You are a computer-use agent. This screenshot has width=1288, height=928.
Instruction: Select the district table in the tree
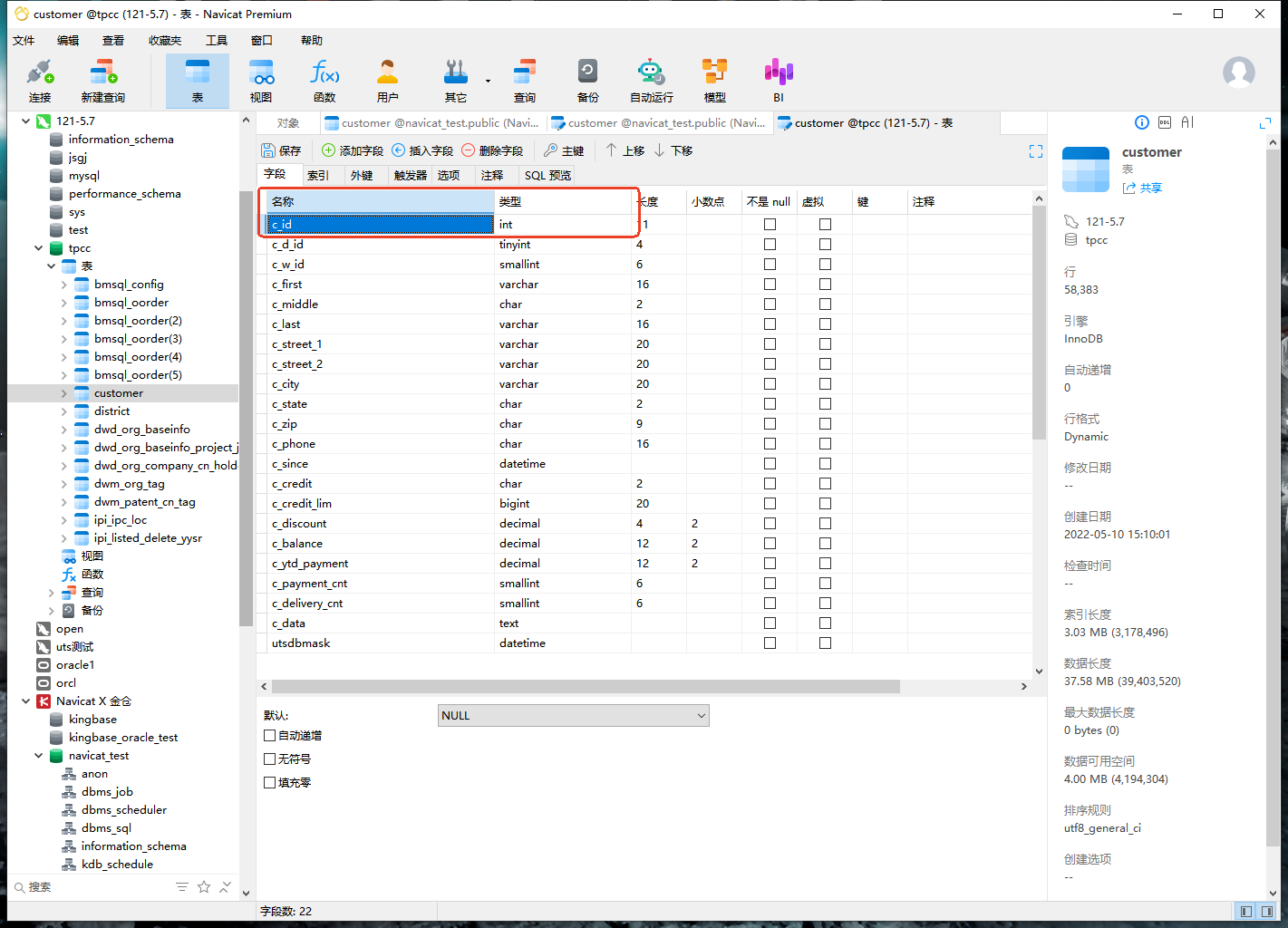[x=111, y=411]
